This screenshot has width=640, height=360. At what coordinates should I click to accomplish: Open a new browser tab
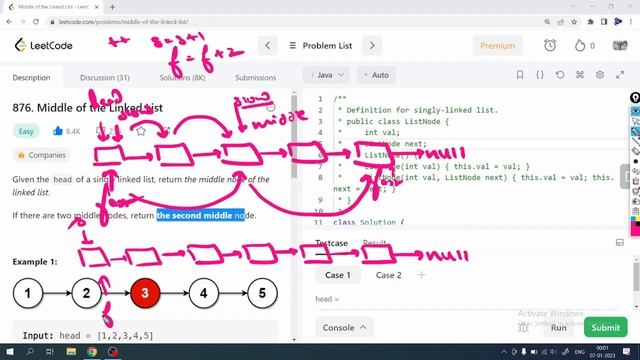tap(112, 7)
